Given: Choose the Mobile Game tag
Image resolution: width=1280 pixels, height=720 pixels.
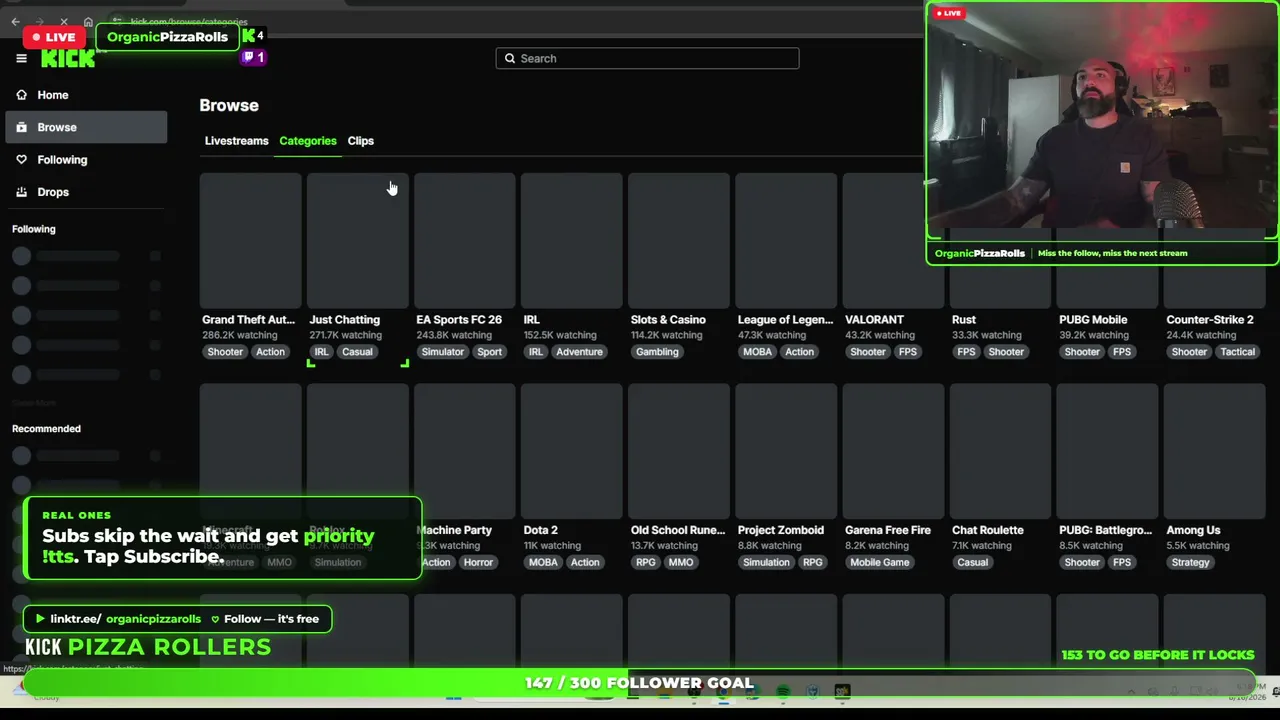Looking at the screenshot, I should coord(880,562).
